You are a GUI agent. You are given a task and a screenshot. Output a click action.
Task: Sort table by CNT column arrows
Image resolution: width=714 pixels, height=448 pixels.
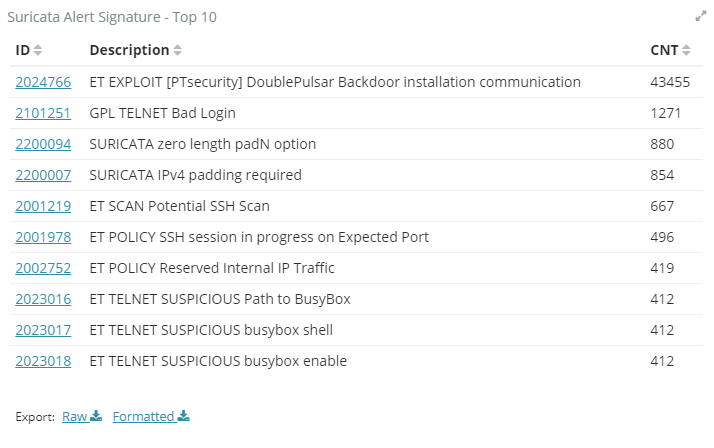tap(686, 50)
